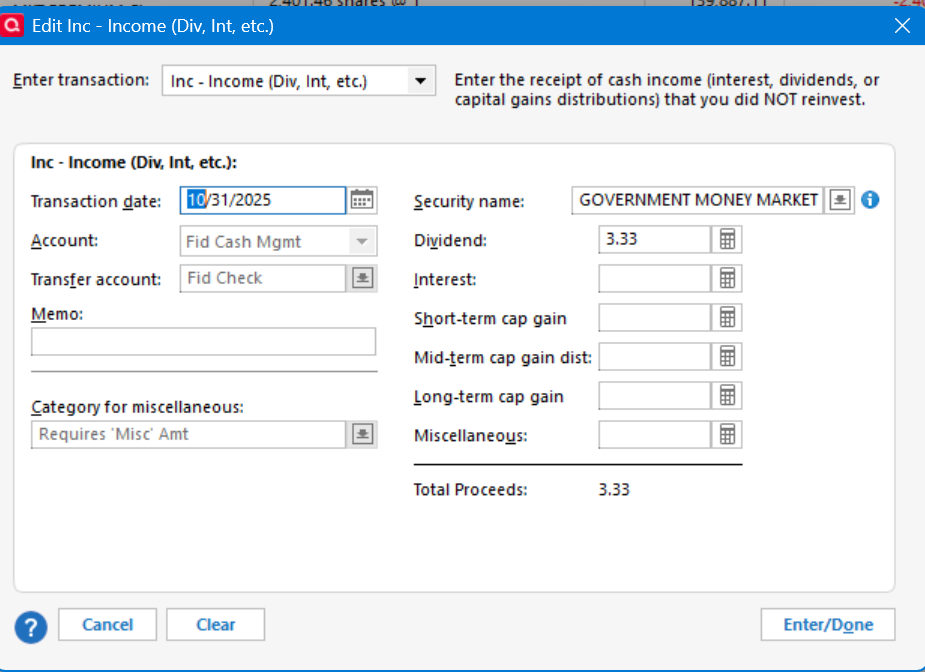
Task: Open calculator for Interest field
Action: pyautogui.click(x=727, y=278)
